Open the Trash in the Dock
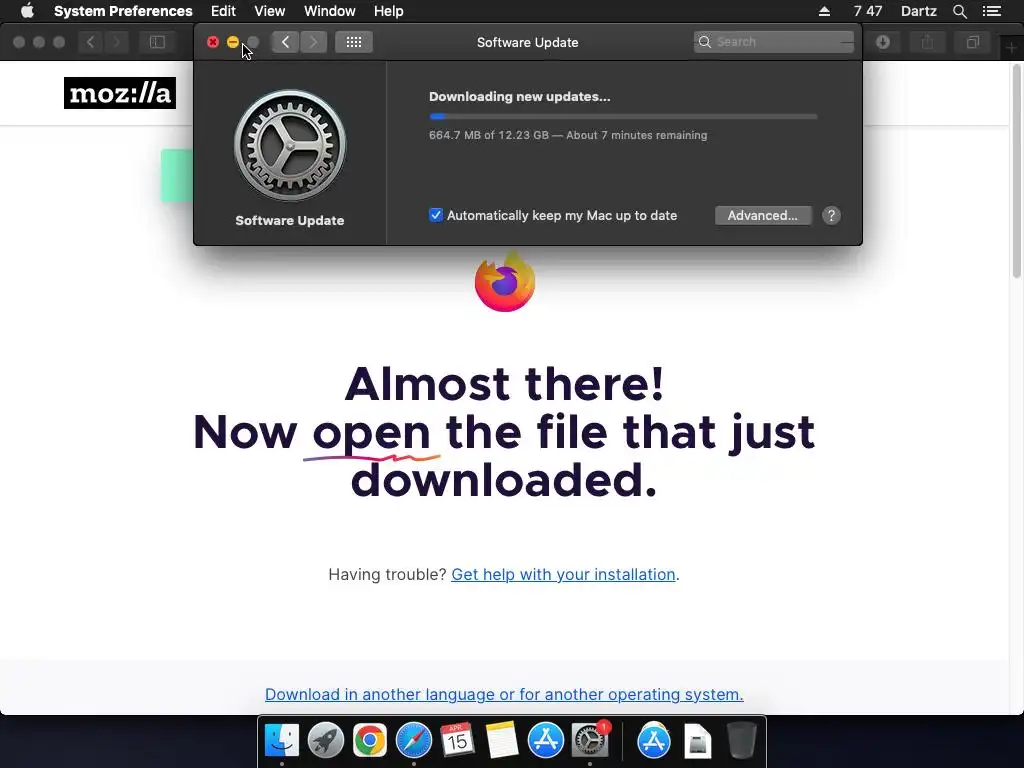 pyautogui.click(x=742, y=741)
